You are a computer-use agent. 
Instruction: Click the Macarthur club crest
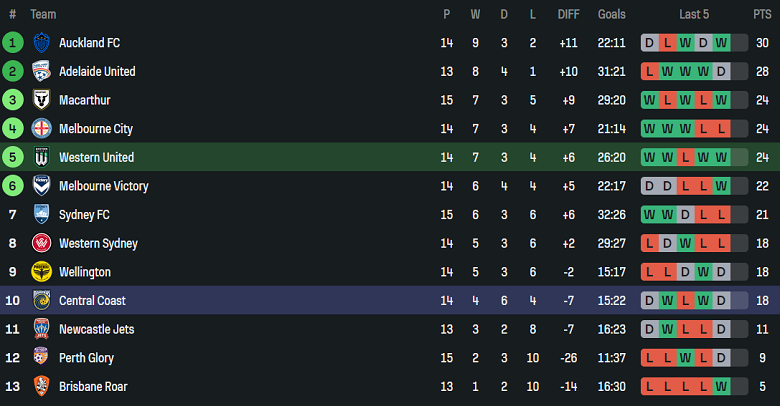point(41,100)
